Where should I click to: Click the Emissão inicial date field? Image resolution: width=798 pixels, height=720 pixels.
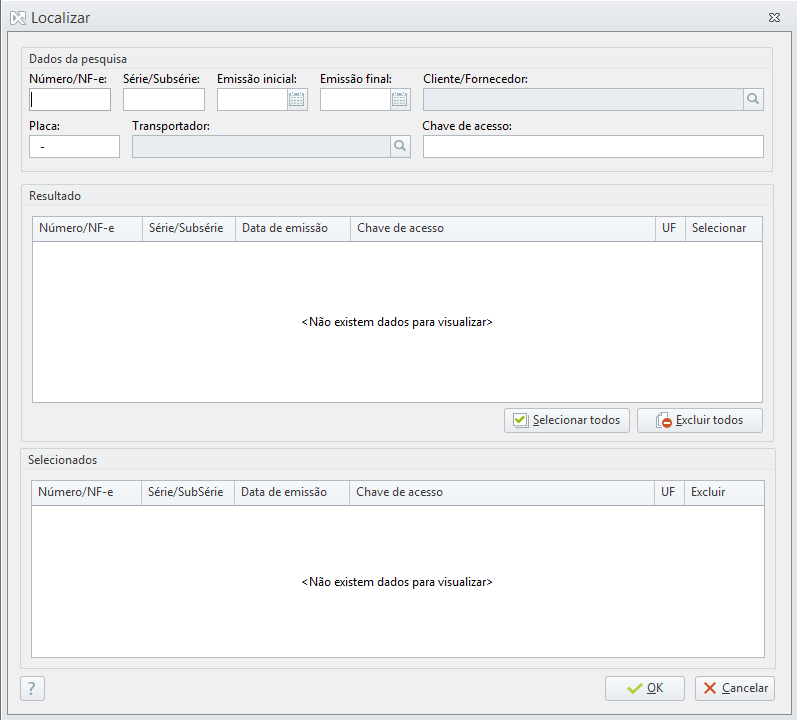tap(252, 99)
